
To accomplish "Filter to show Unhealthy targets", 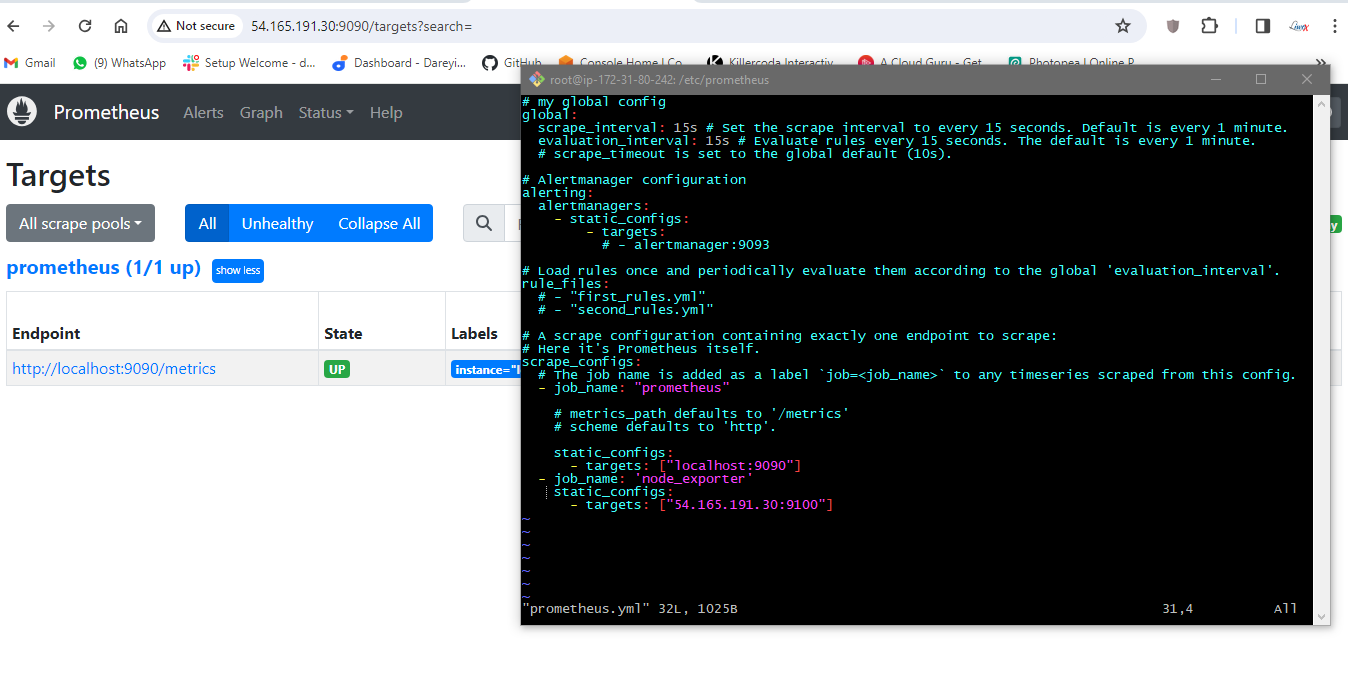I will point(277,223).
